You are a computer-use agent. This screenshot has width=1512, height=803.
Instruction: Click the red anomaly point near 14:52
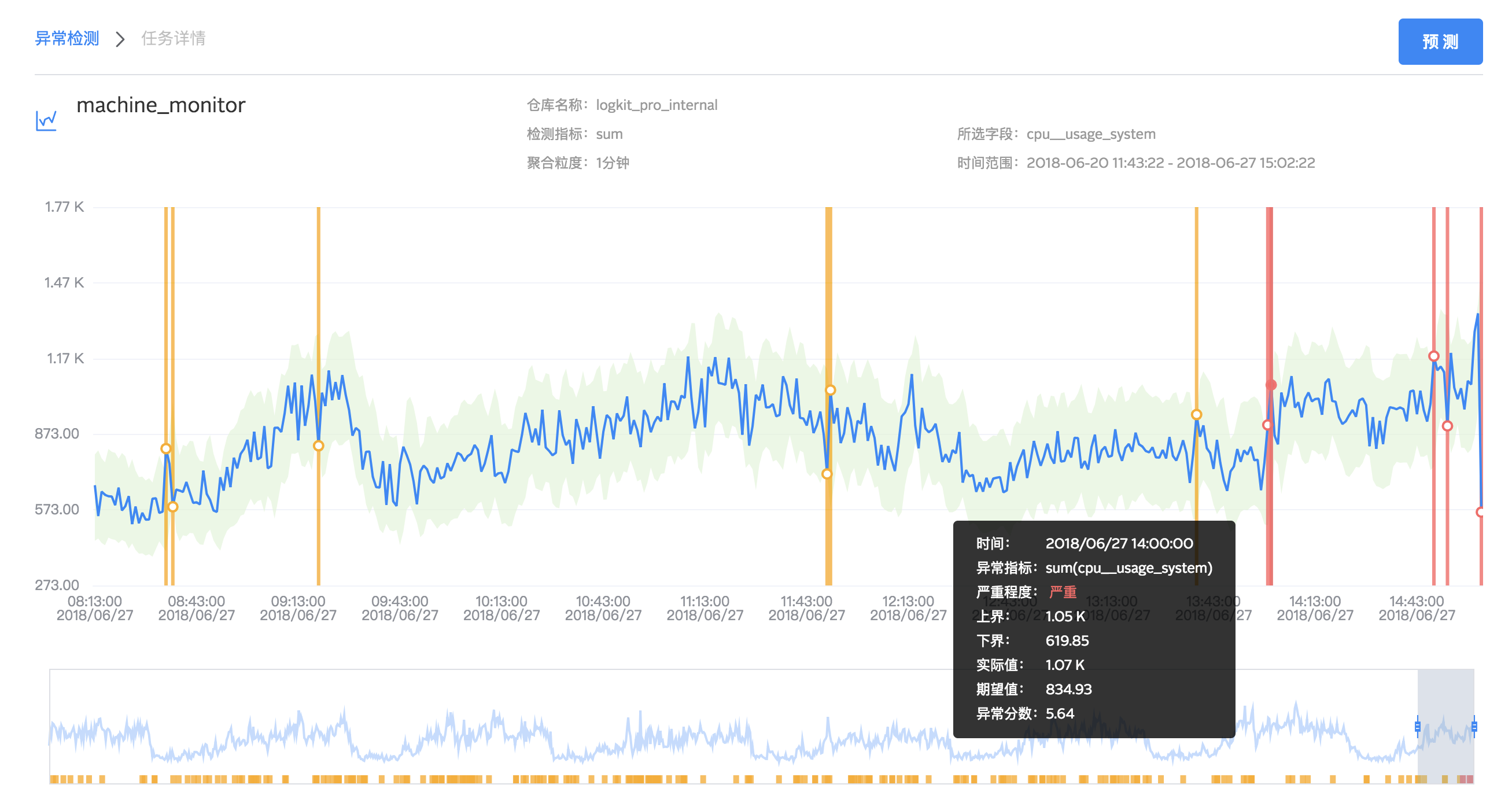tap(1447, 426)
